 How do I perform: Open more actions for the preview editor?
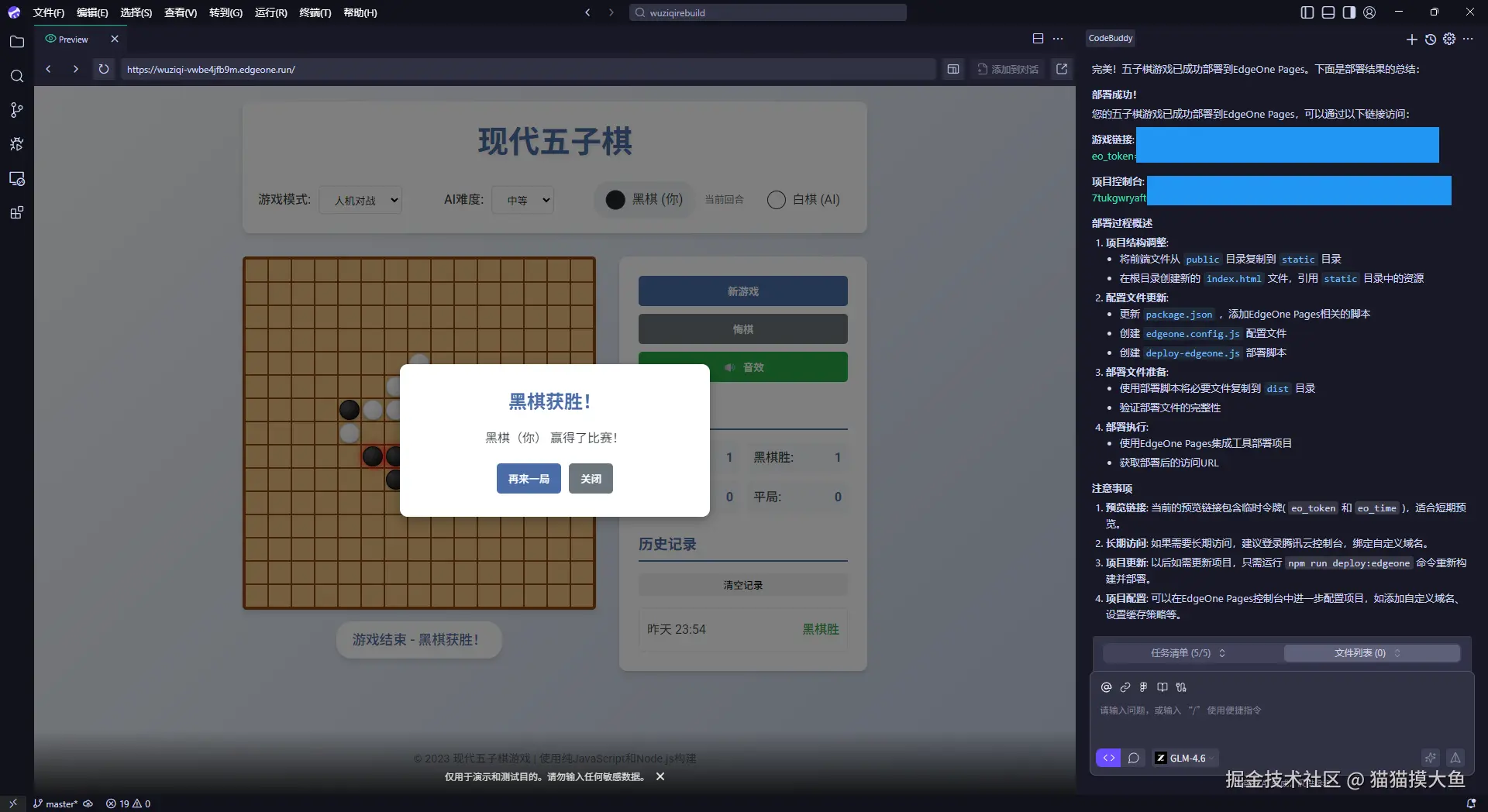(x=1058, y=38)
